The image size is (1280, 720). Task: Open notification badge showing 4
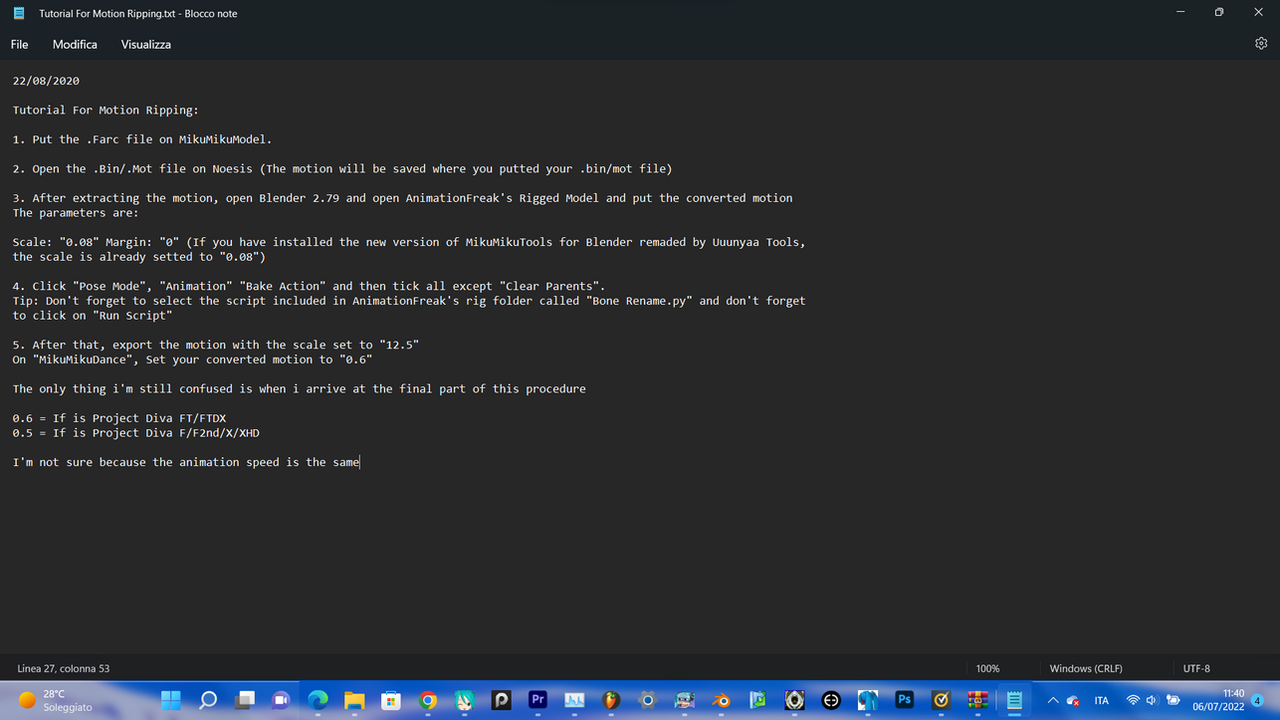(x=1257, y=700)
